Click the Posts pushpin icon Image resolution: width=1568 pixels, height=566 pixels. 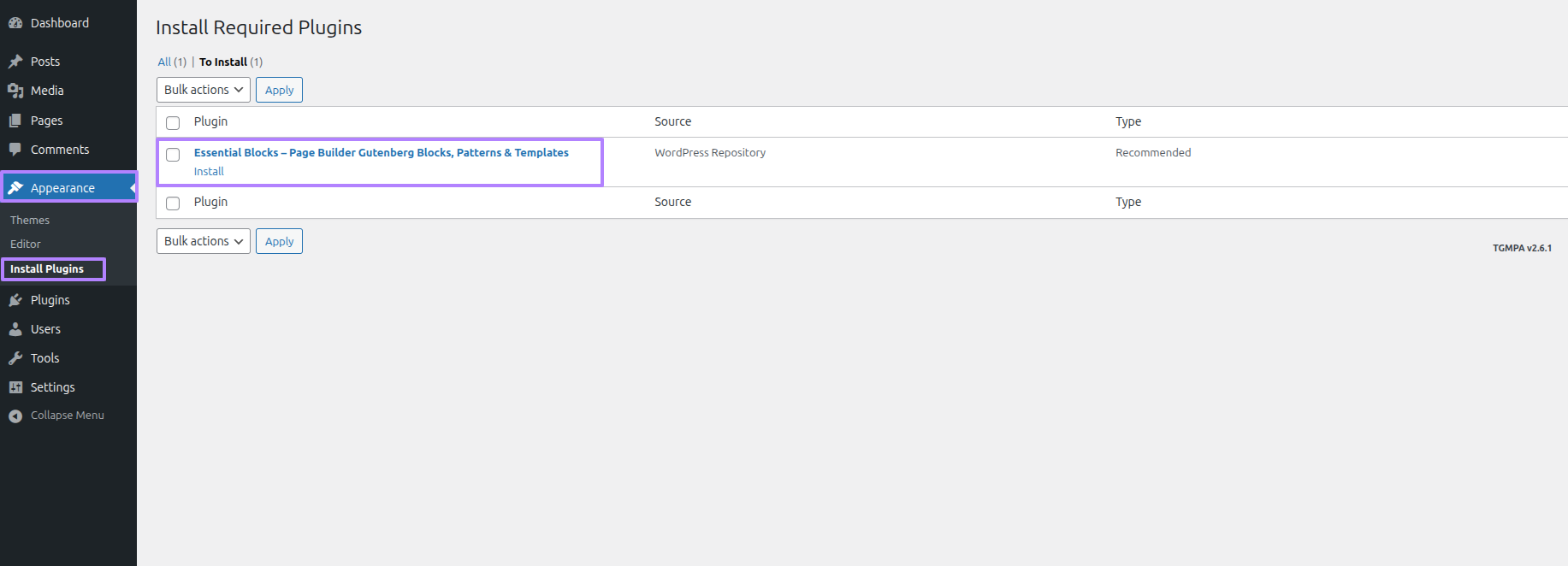(15, 62)
